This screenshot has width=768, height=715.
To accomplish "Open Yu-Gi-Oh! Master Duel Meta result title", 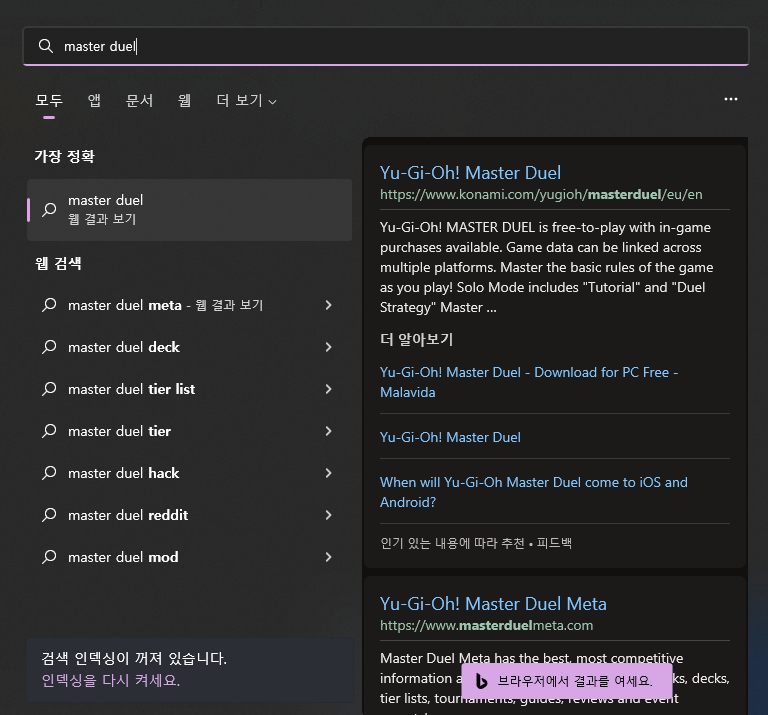I will (x=493, y=604).
